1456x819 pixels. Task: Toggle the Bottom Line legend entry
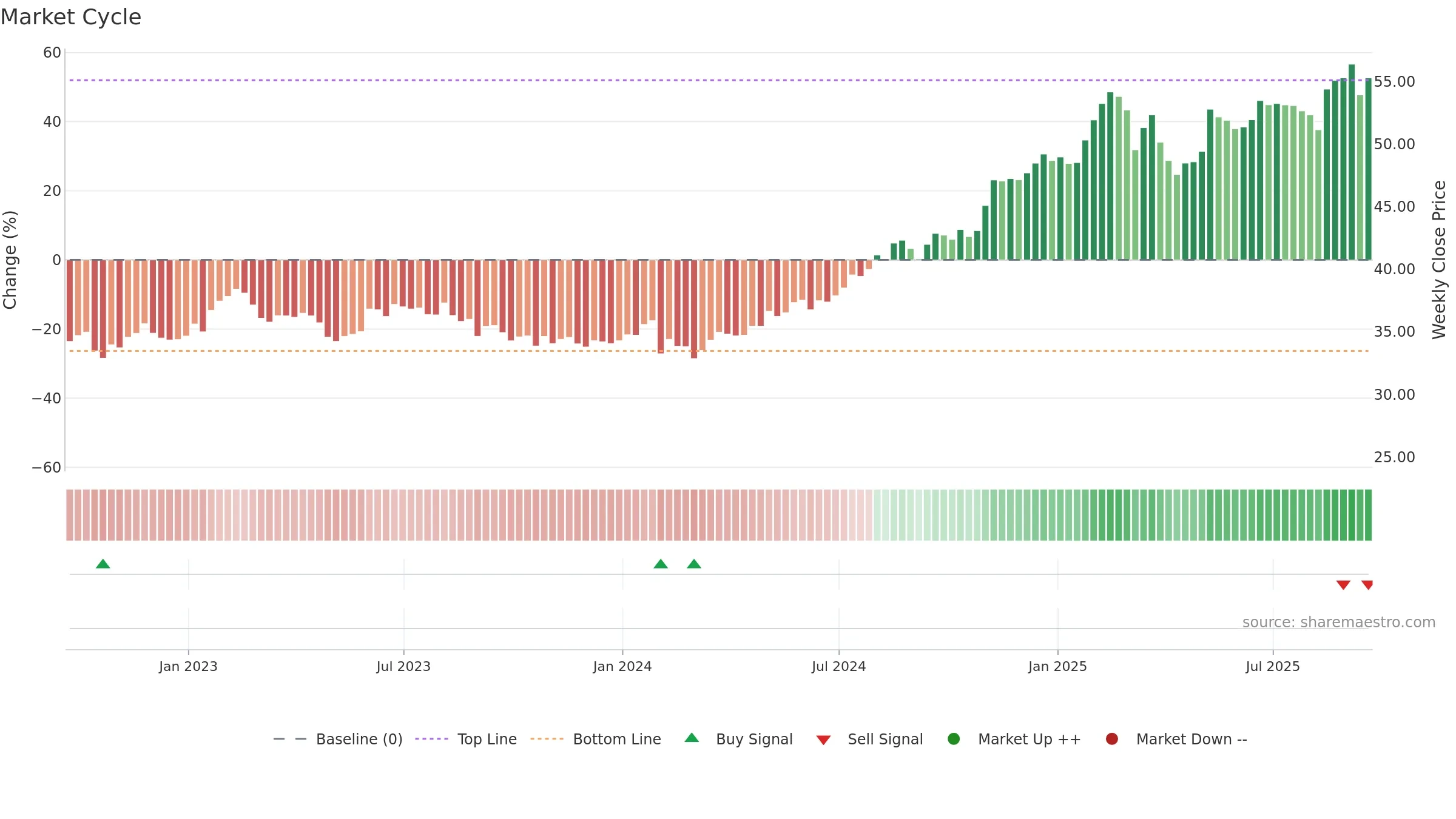596,739
